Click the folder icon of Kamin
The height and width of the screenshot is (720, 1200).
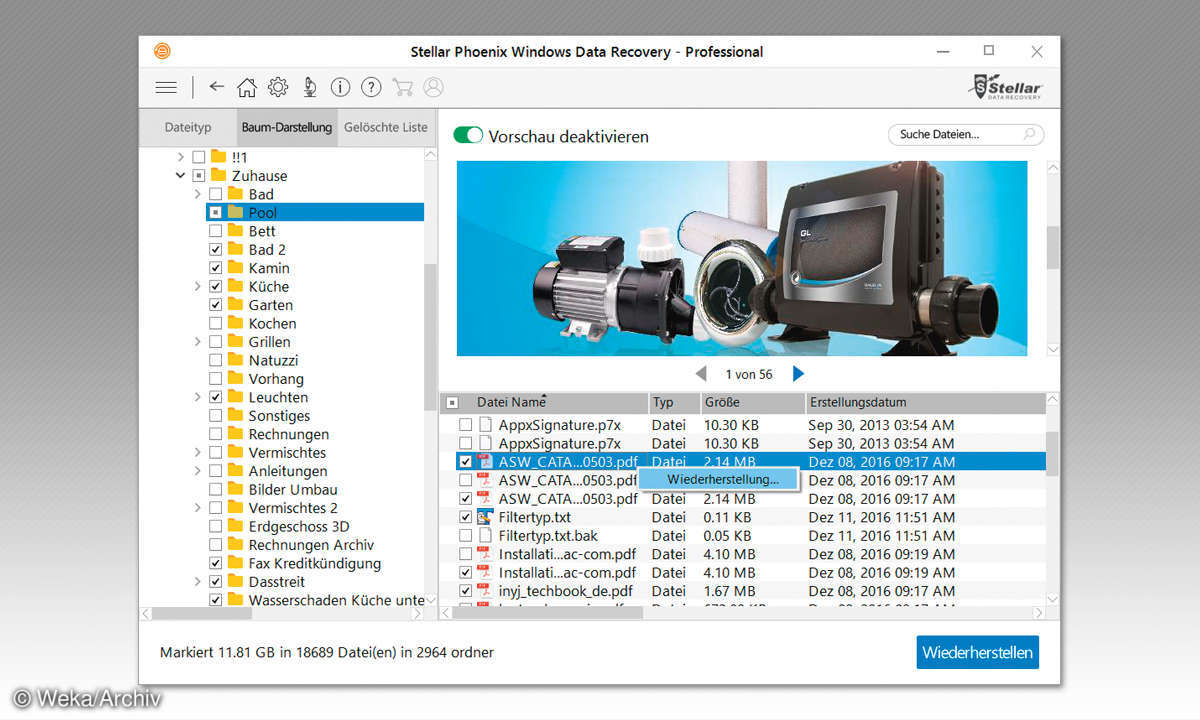pyautogui.click(x=236, y=268)
